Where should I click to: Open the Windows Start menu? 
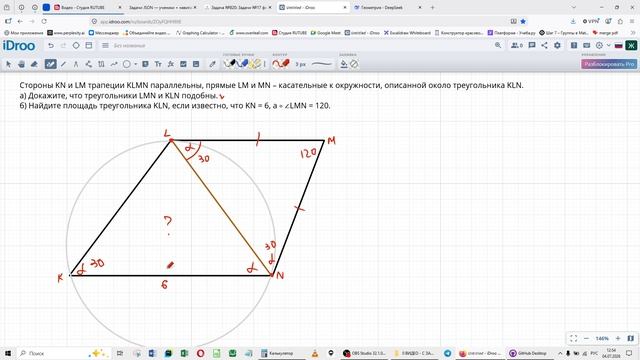pyautogui.click(x=7, y=353)
